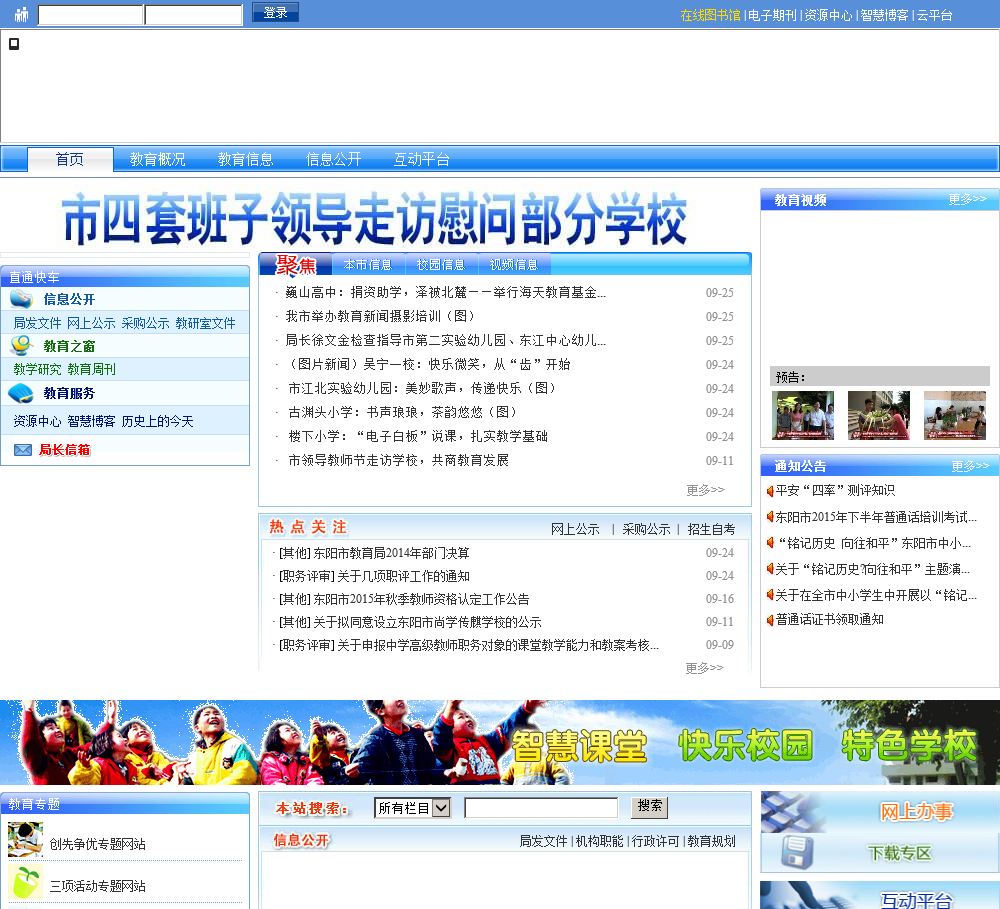Click the 教育服务 blue book icon
Screen dimensions: 1000x909
(22, 393)
